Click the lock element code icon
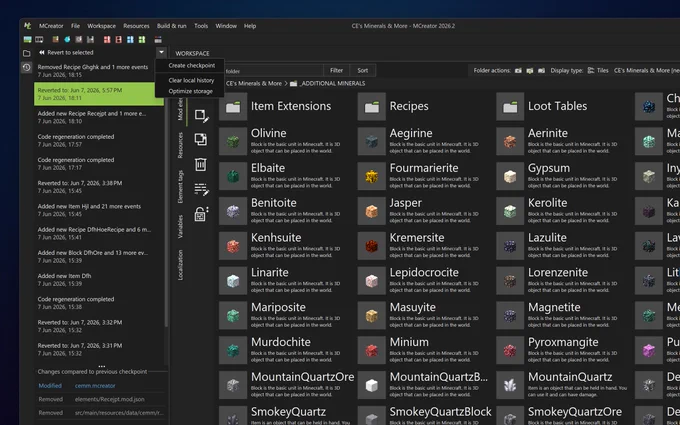The image size is (680, 425). tap(201, 214)
